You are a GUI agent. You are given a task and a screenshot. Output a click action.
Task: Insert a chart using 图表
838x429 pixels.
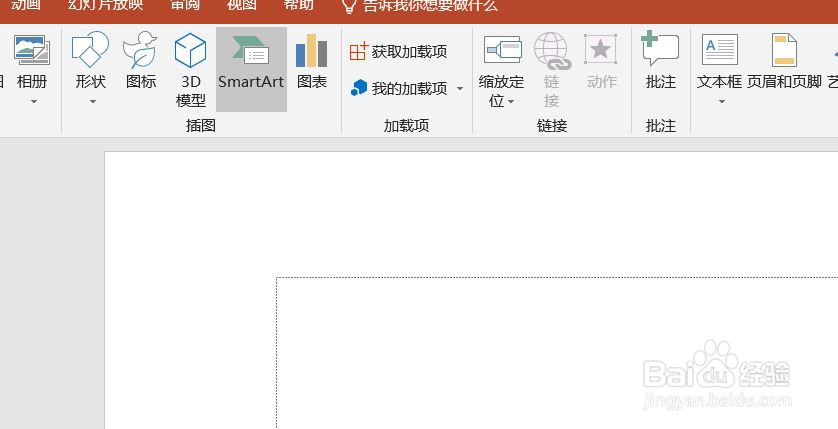312,60
